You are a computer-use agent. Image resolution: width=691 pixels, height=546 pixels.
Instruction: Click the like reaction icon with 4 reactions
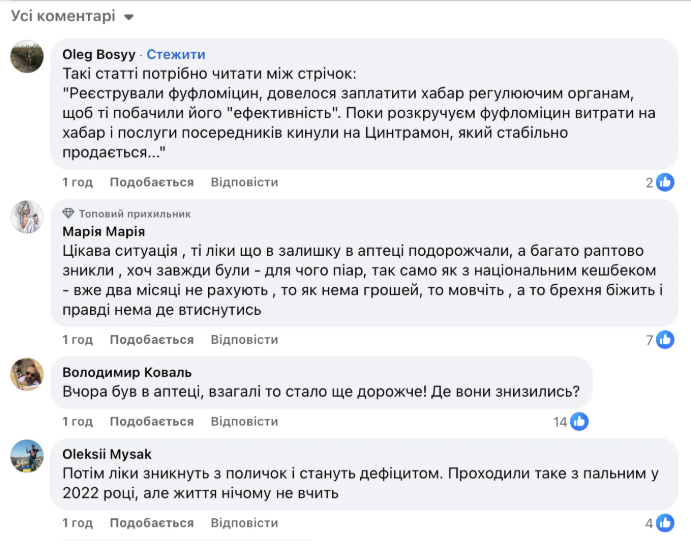[665, 522]
